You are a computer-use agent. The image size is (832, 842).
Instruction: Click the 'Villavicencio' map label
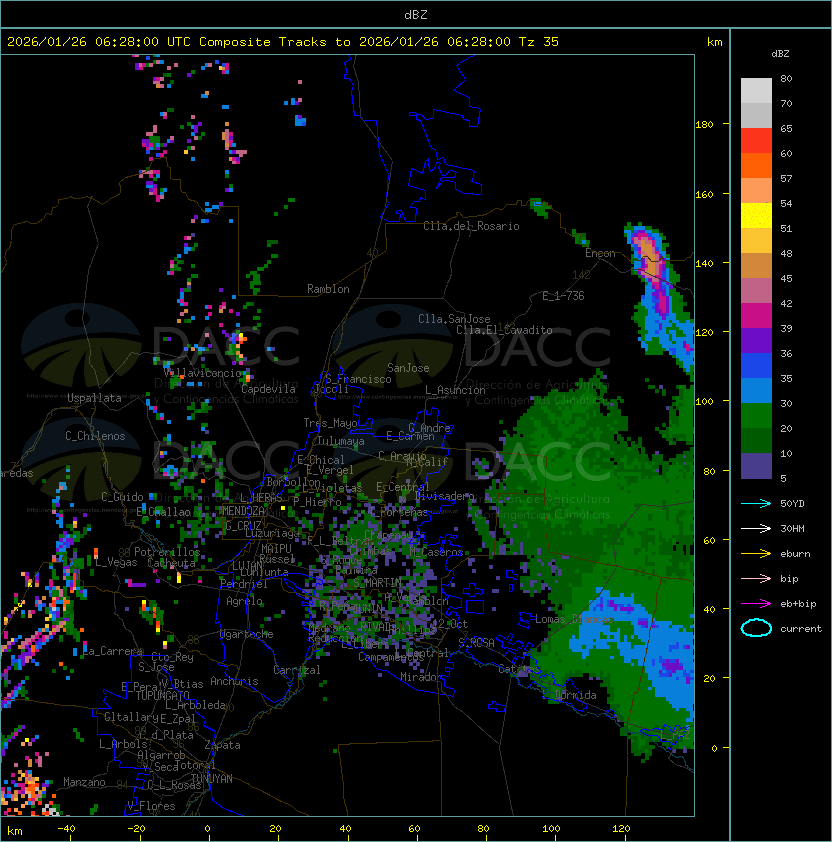[202, 373]
